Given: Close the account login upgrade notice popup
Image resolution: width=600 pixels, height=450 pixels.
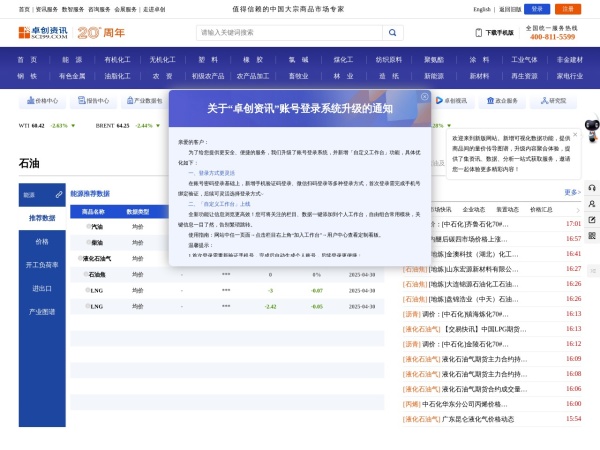Looking at the screenshot, I should pos(424,97).
